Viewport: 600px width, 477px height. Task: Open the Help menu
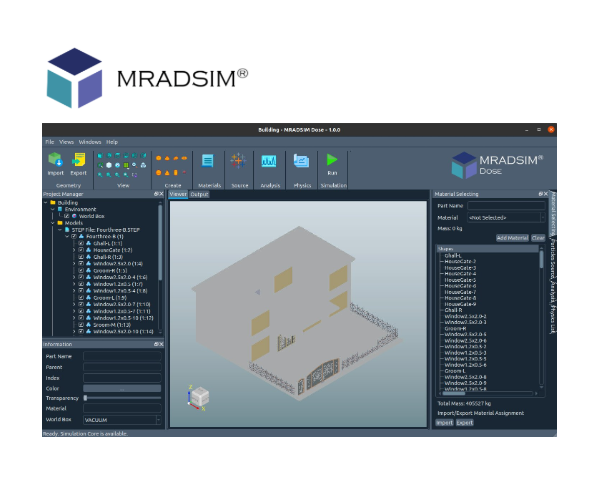112,142
